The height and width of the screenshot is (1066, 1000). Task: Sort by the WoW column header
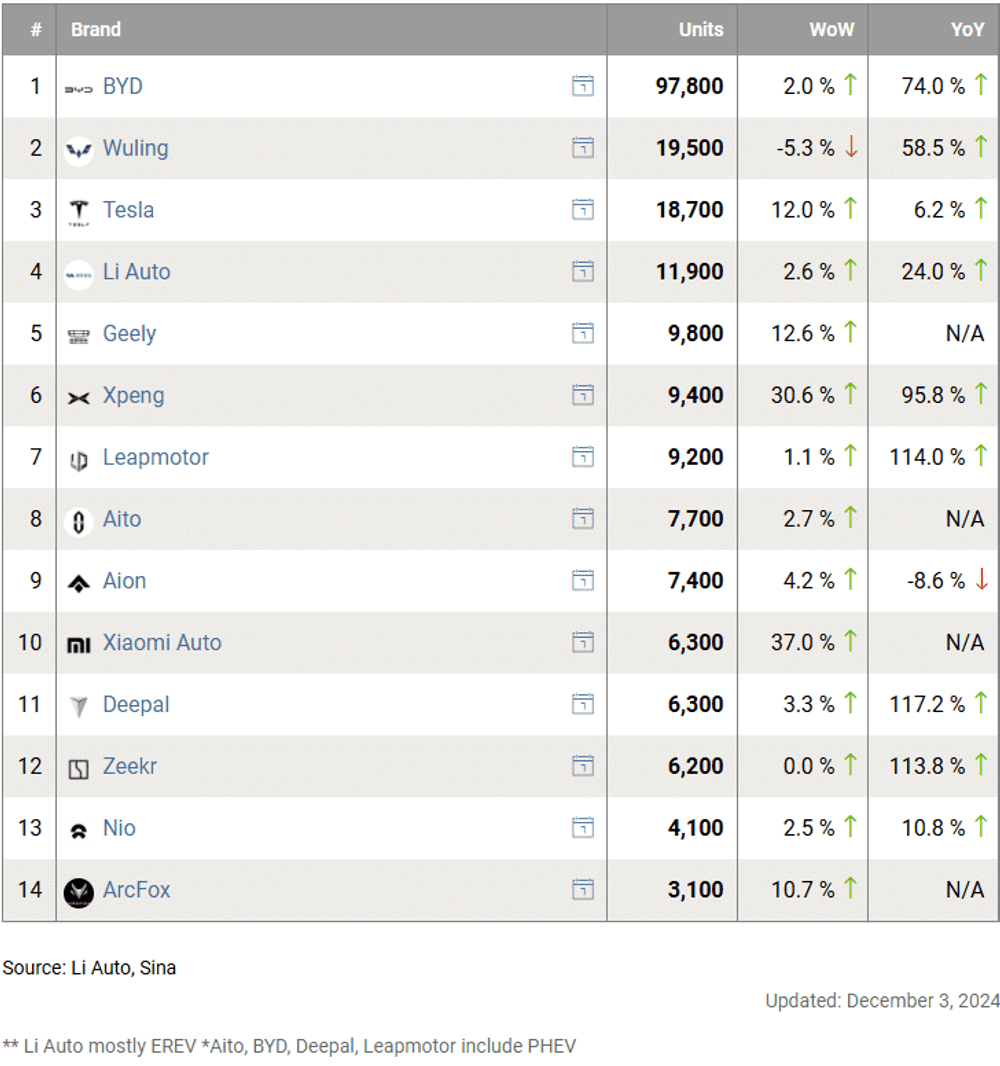[831, 29]
